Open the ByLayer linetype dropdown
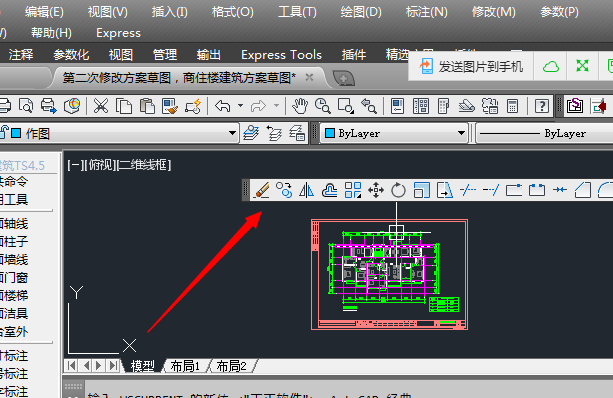This screenshot has width=613, height=398. point(545,133)
